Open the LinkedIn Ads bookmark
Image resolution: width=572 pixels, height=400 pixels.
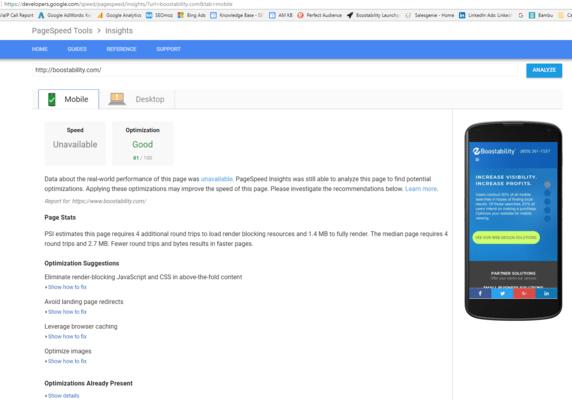click(485, 15)
